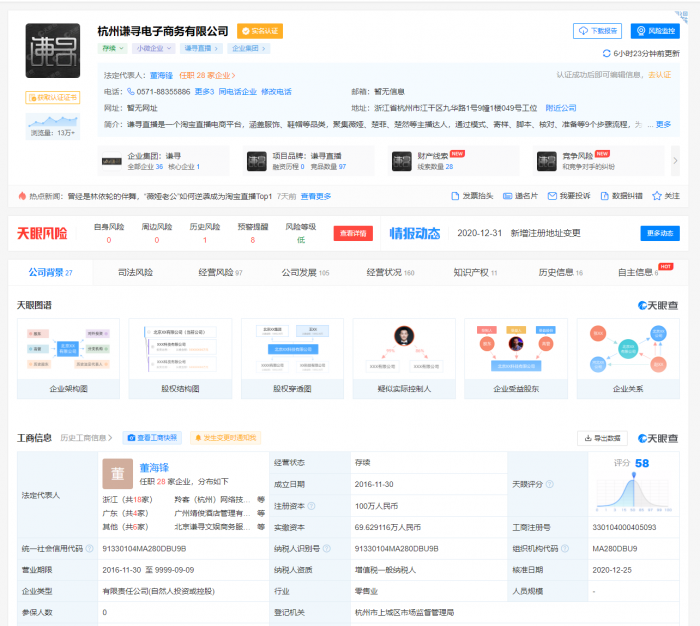The height and width of the screenshot is (626, 700).
Task: Open 财产线索 card icon
Action: [x=402, y=161]
